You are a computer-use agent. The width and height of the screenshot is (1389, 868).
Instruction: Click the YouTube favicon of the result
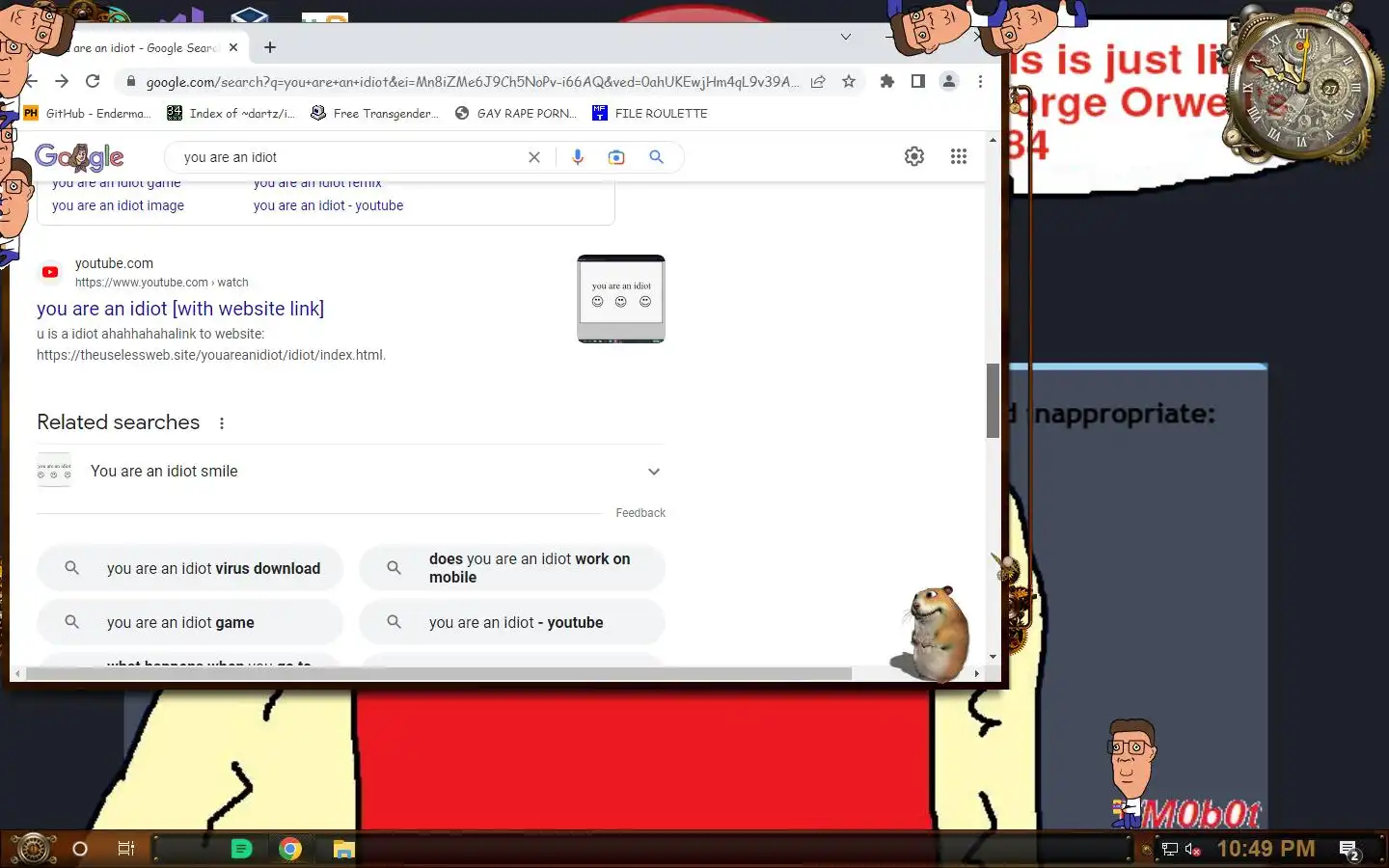coord(50,272)
